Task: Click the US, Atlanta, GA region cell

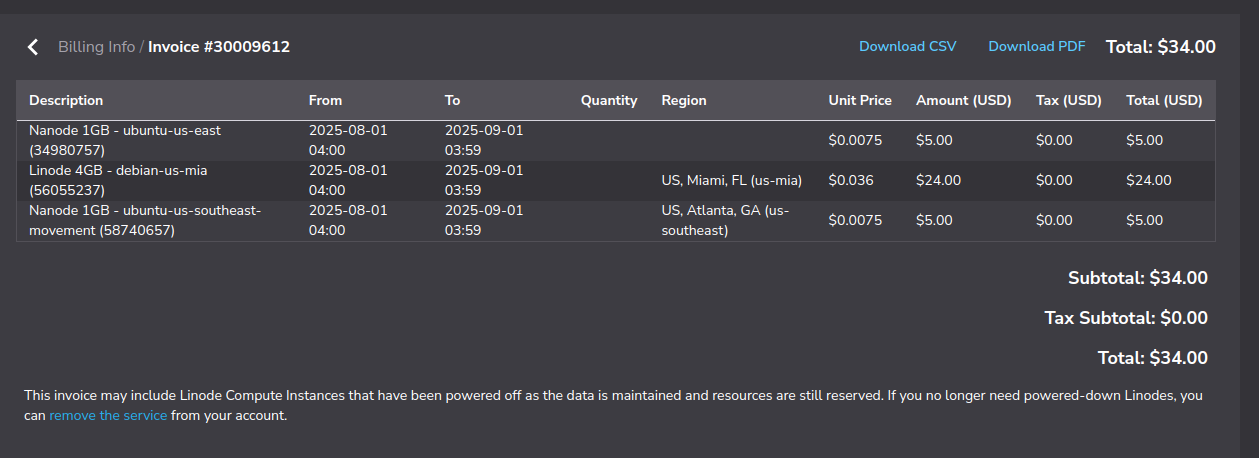Action: [725, 220]
